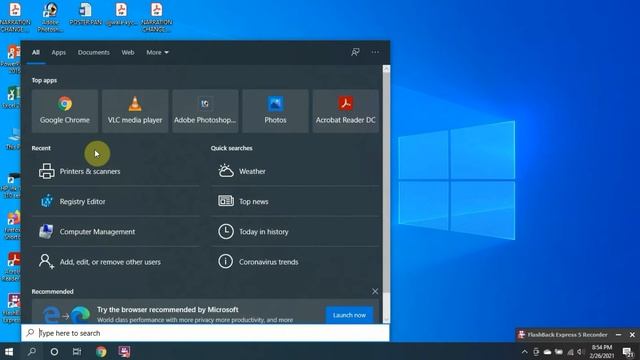Select the All search tab
The width and height of the screenshot is (640, 360).
[x=36, y=52]
